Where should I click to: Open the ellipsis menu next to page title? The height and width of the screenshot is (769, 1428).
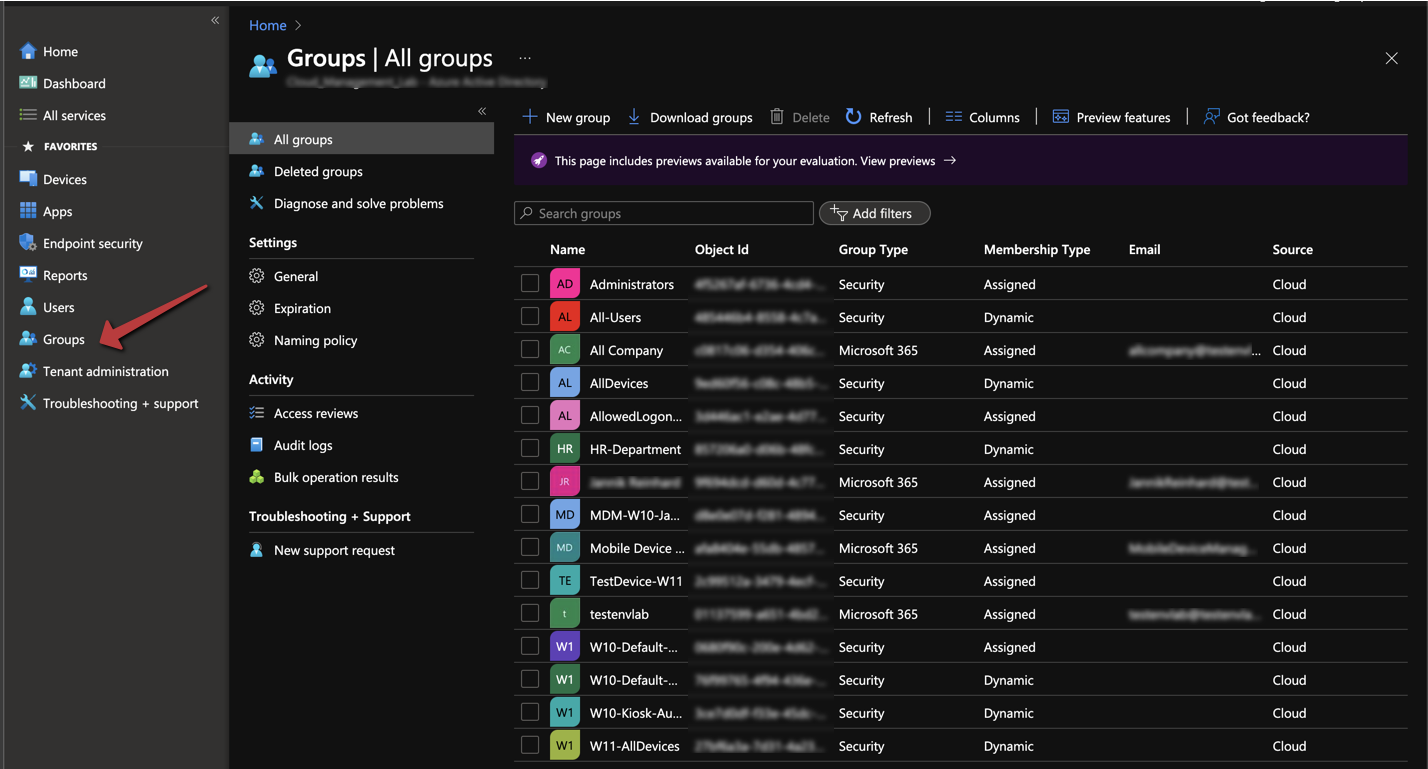pos(525,57)
